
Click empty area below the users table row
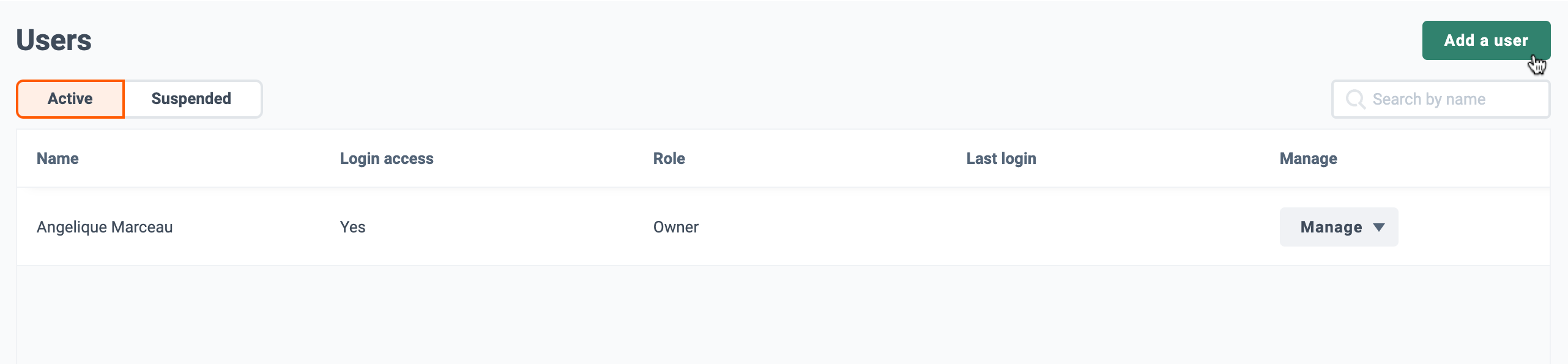[x=783, y=314]
